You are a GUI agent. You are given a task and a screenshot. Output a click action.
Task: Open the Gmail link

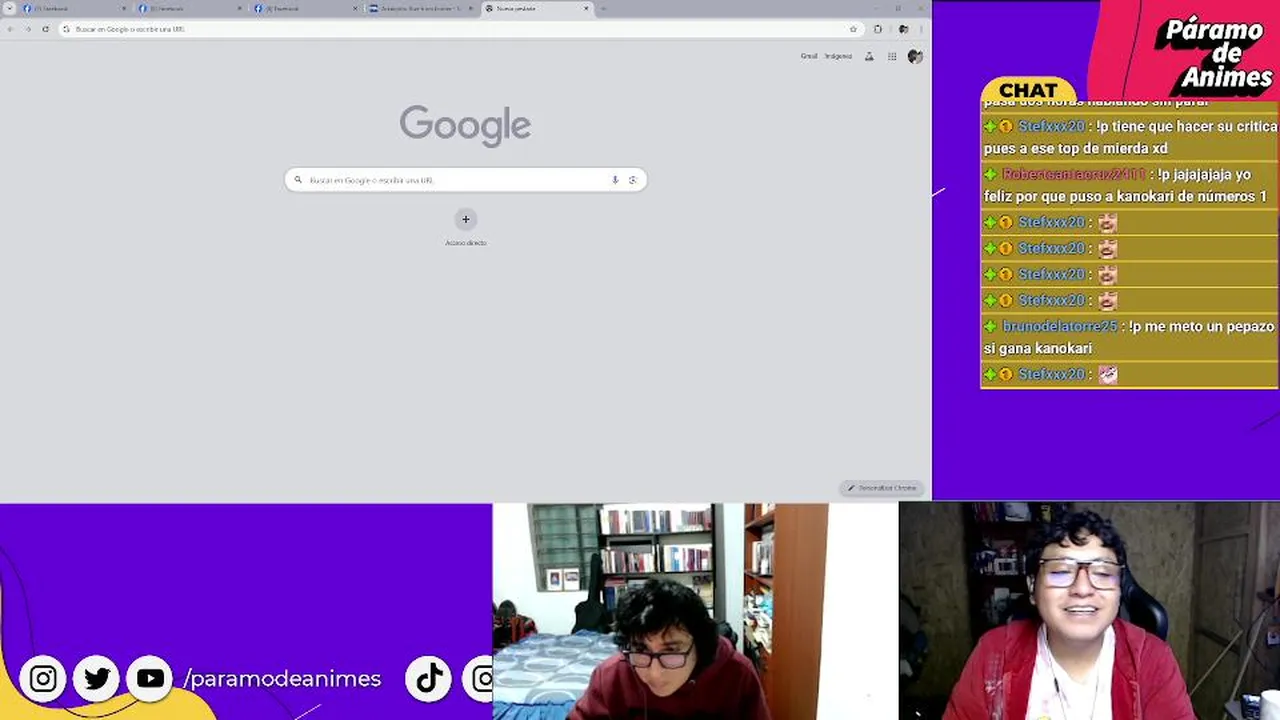coord(809,56)
